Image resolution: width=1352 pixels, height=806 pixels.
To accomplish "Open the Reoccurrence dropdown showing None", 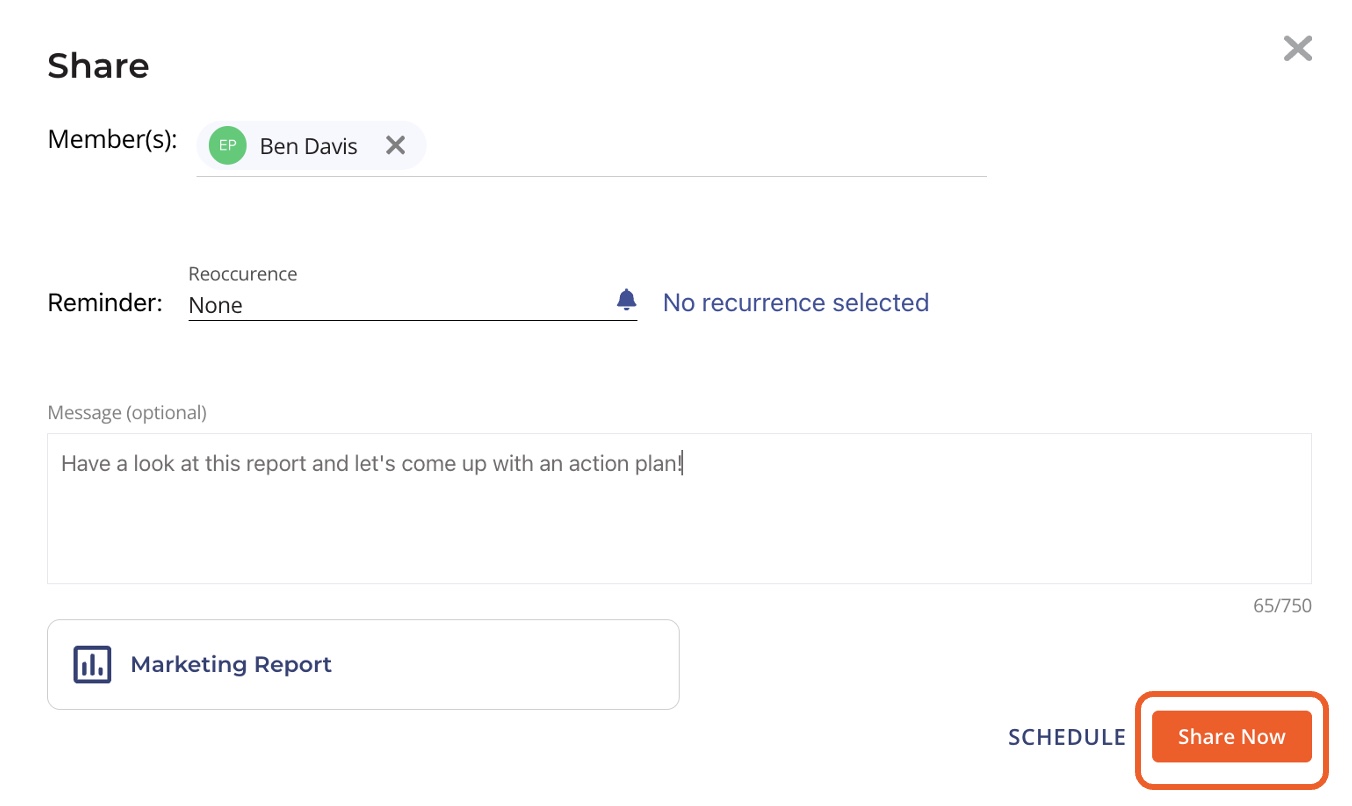I will (x=400, y=305).
